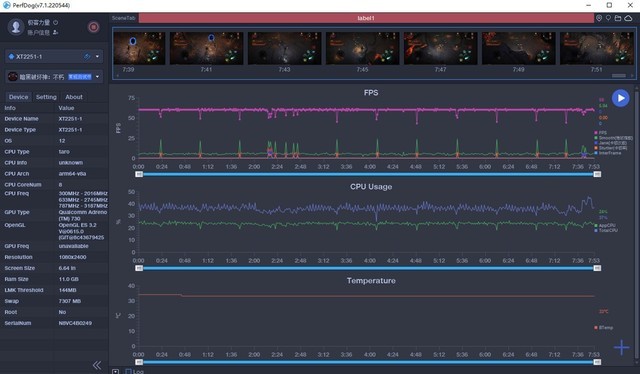Image resolution: width=640 pixels, height=374 pixels.
Task: Click CPU Usage chart left range handle
Action: click(x=139, y=268)
